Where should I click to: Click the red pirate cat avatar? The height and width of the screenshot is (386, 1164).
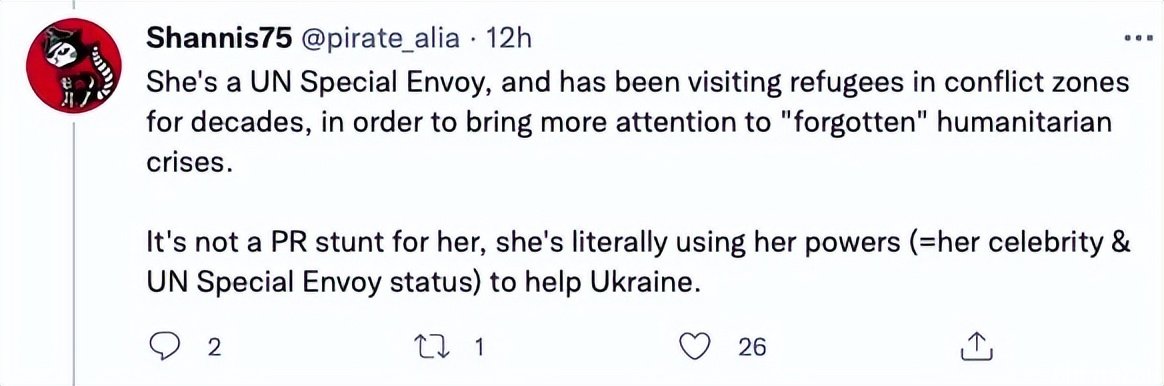click(x=74, y=65)
